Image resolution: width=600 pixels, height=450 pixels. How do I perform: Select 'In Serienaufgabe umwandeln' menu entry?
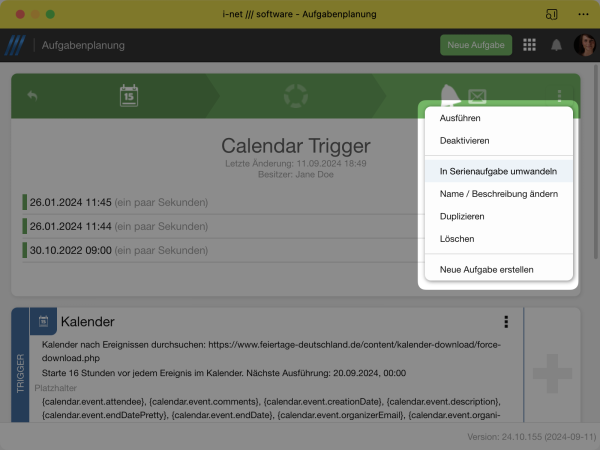pos(498,172)
